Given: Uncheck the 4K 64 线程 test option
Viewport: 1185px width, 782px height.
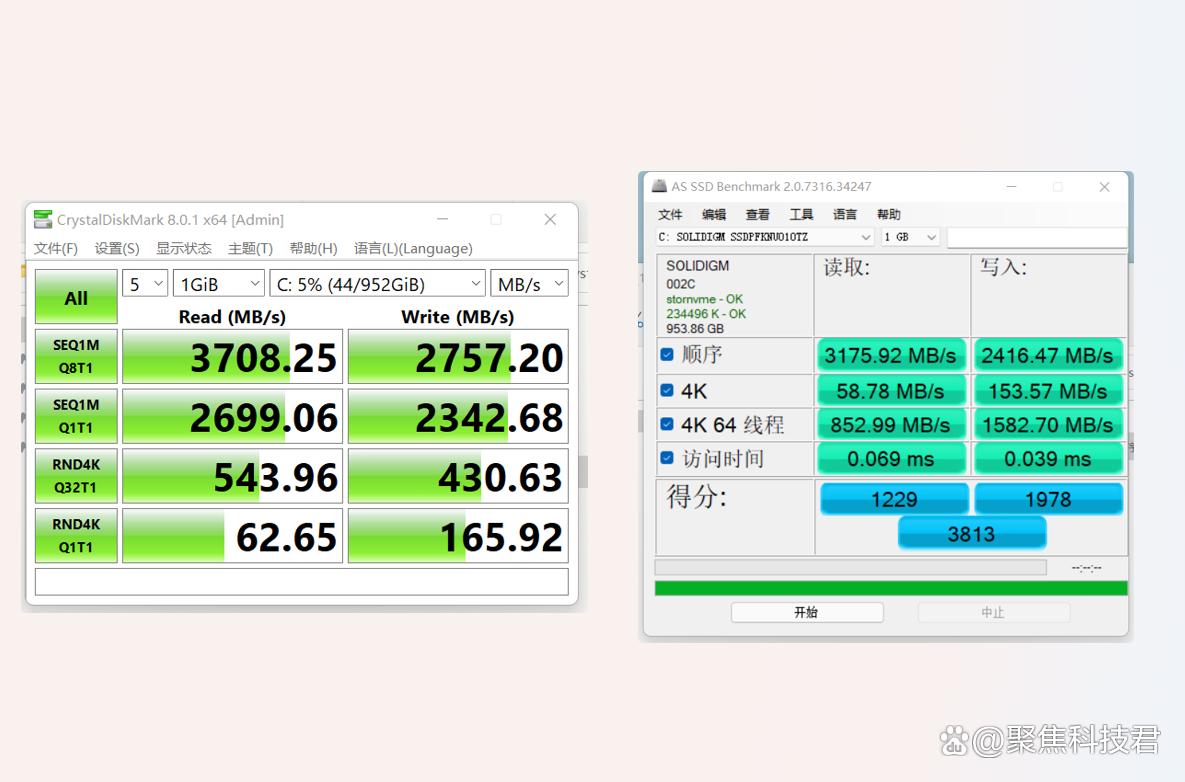Looking at the screenshot, I should pos(667,424).
